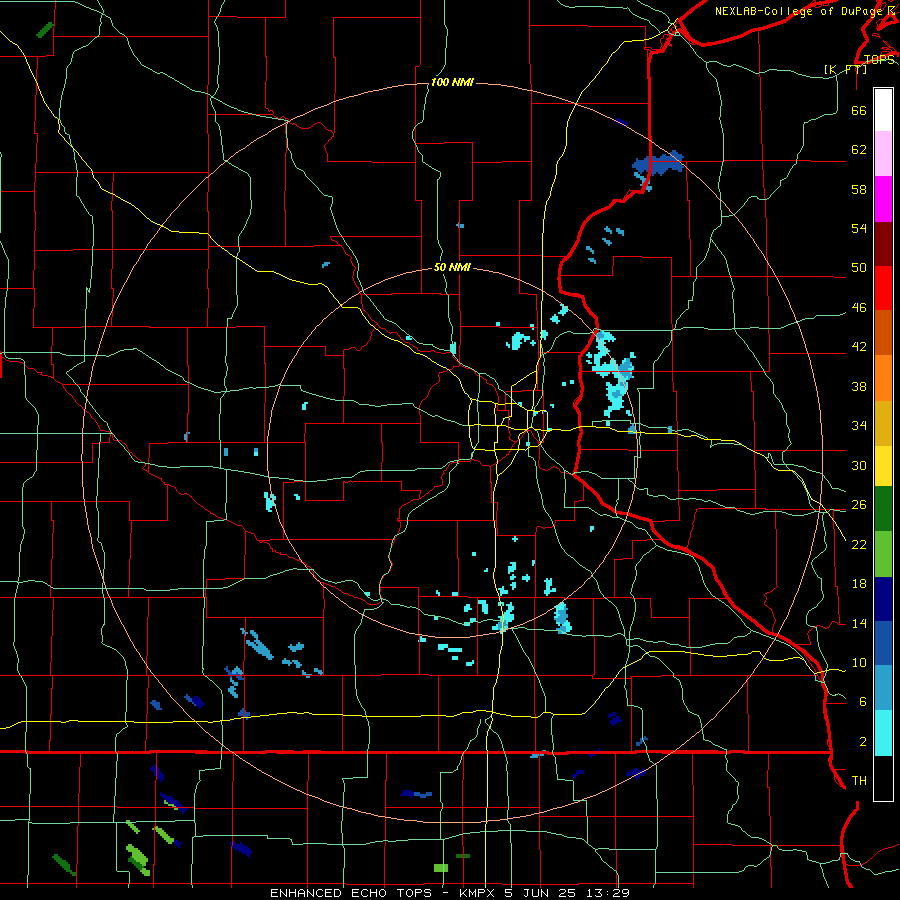Click the navy blue legend swatch

[x=883, y=599]
